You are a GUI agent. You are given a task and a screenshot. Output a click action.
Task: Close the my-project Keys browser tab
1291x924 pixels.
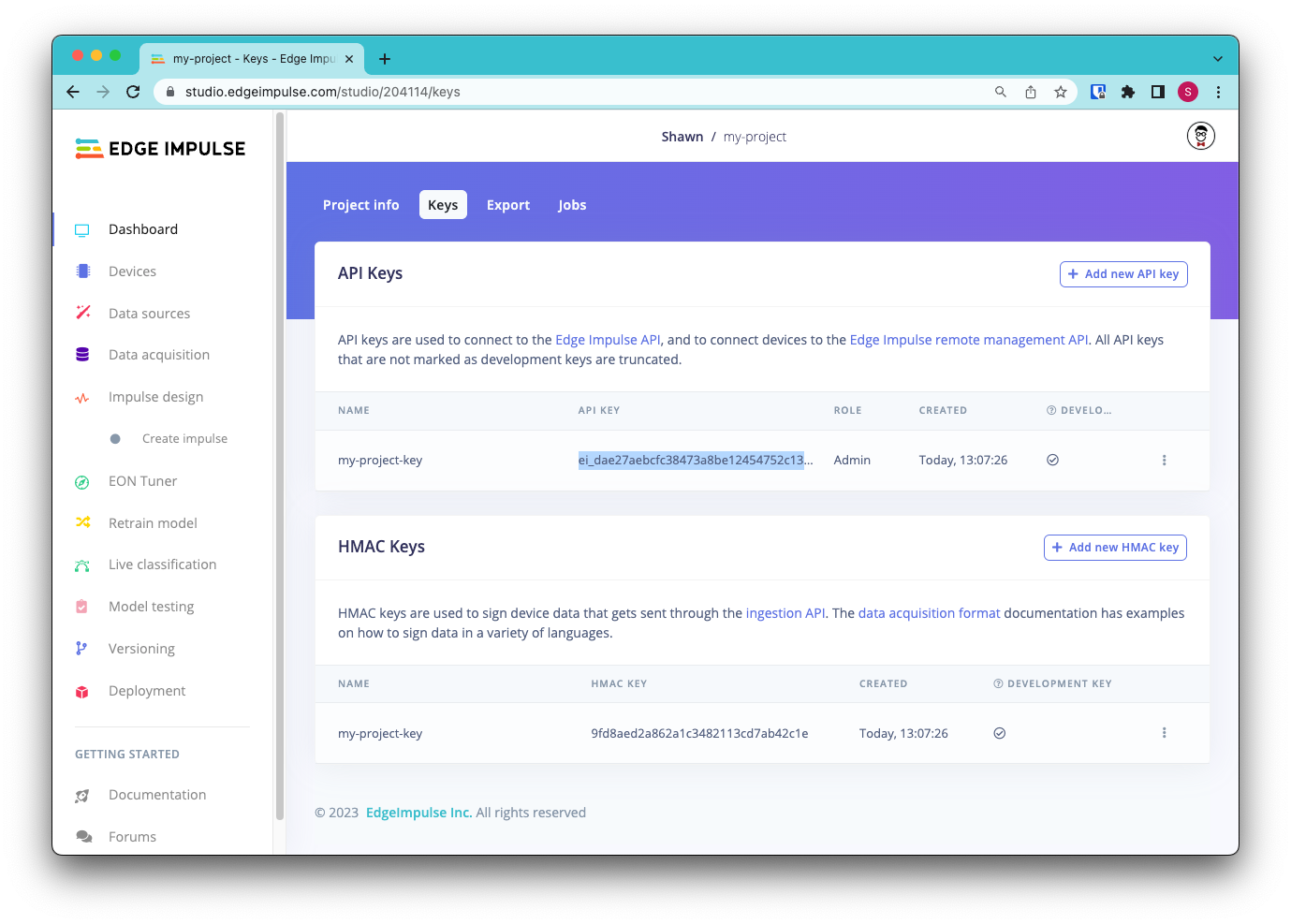pos(349,59)
